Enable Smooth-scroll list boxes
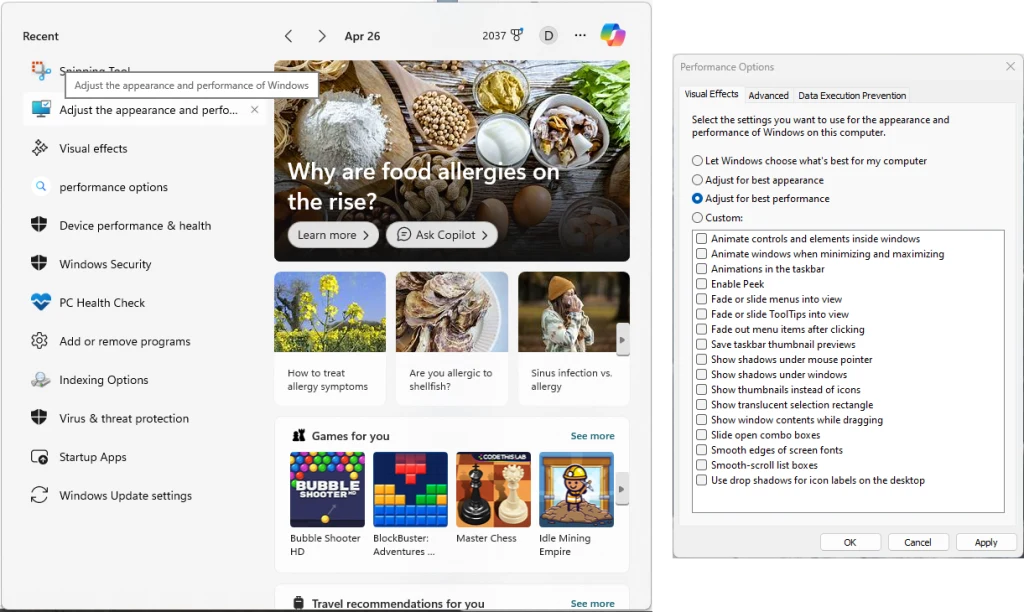 point(701,464)
